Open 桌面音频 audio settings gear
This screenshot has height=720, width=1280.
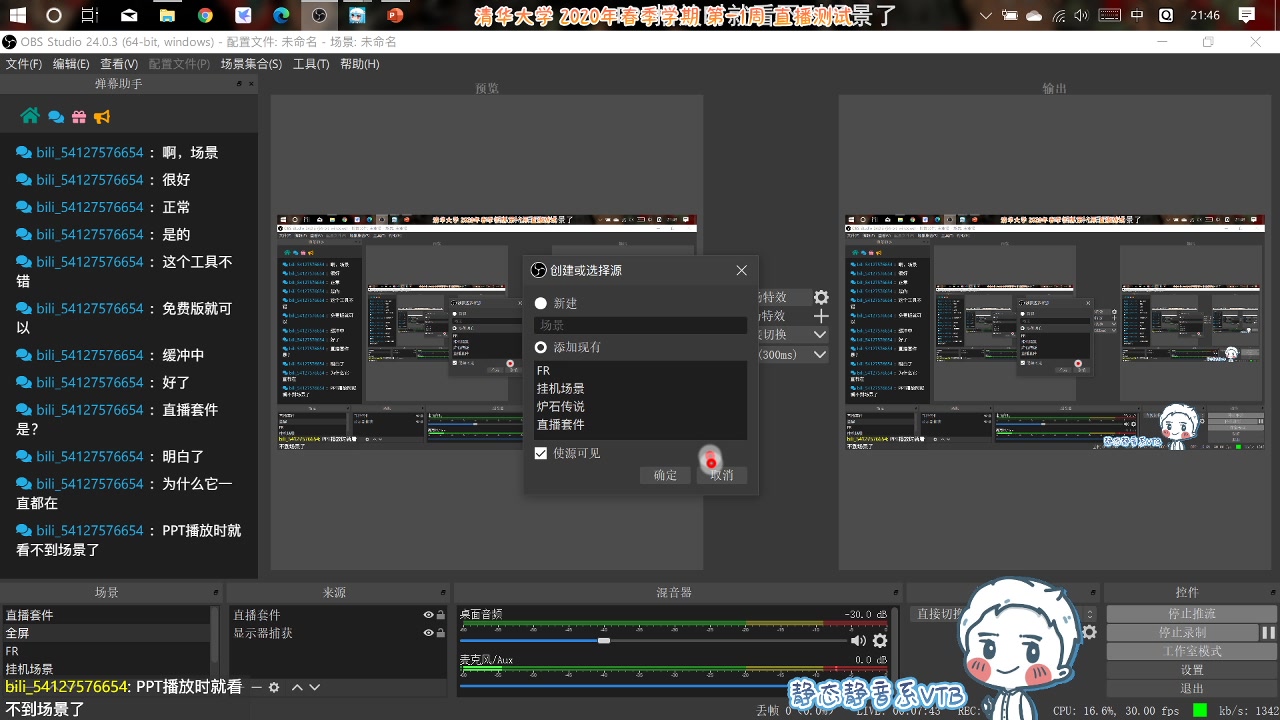click(x=880, y=640)
